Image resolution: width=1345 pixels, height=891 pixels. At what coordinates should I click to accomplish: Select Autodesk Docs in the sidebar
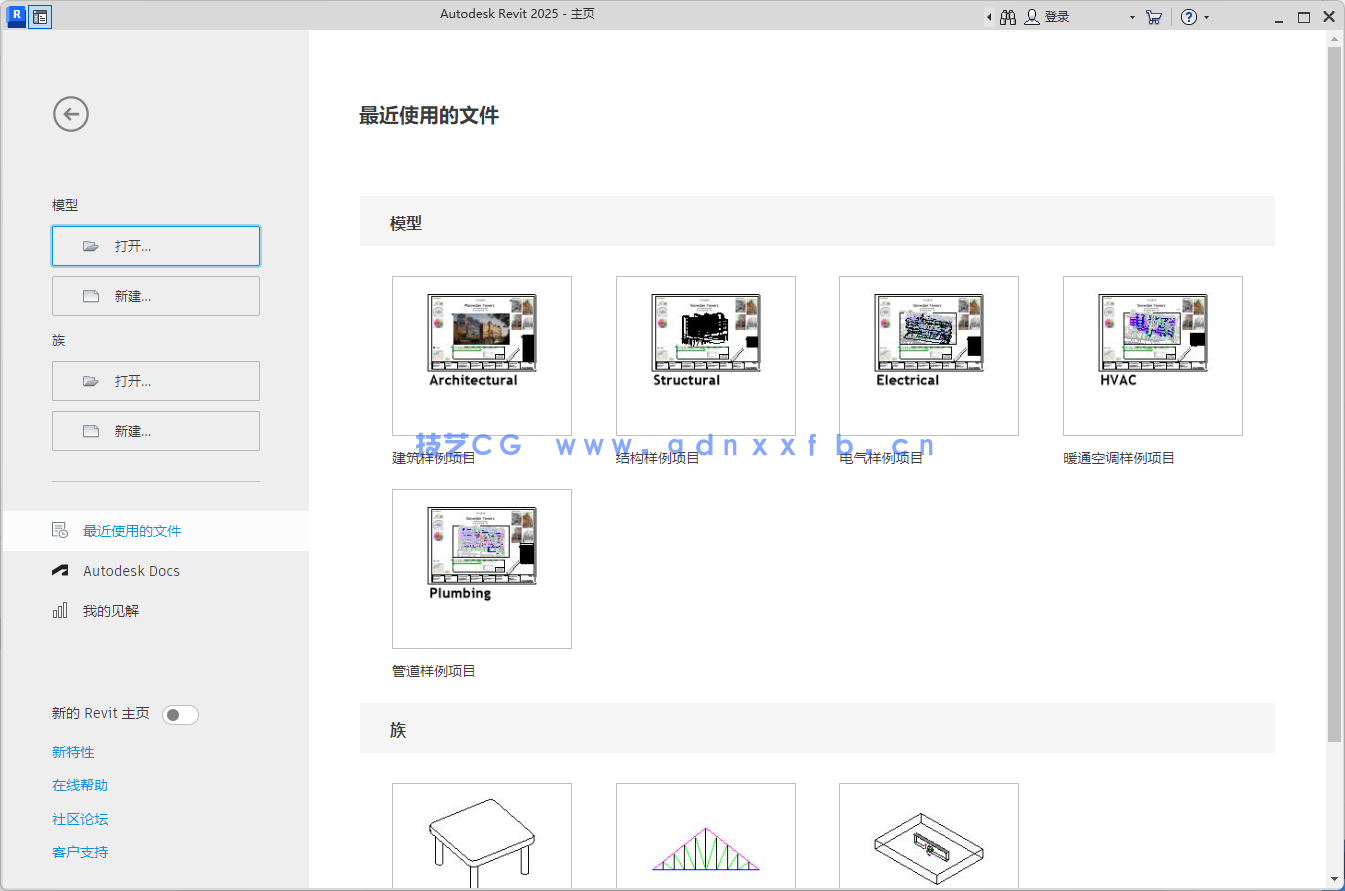pos(131,570)
